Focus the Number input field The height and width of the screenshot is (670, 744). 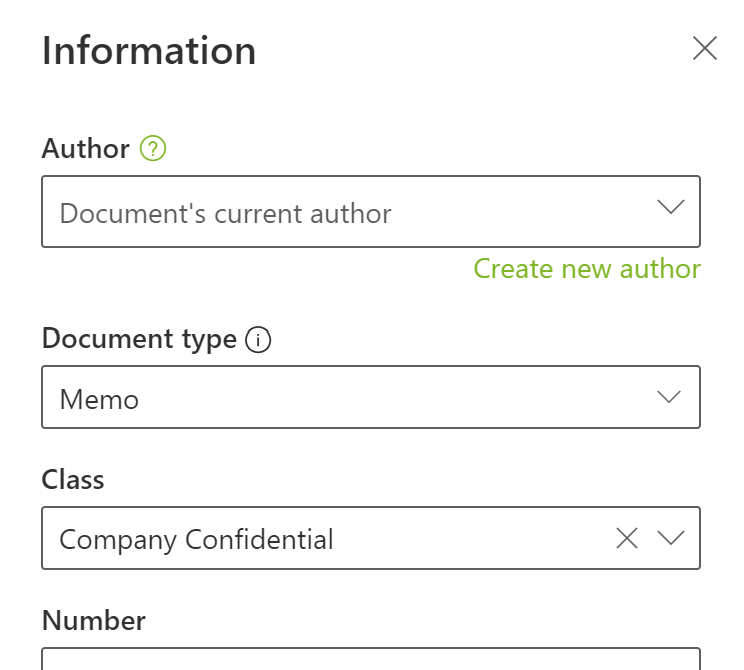370,660
